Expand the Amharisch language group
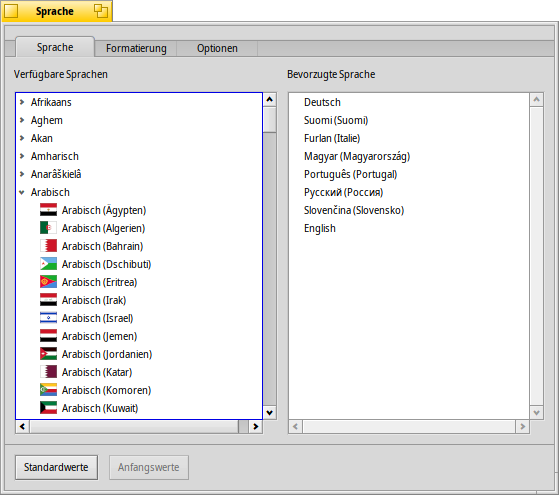 pyautogui.click(x=22, y=156)
